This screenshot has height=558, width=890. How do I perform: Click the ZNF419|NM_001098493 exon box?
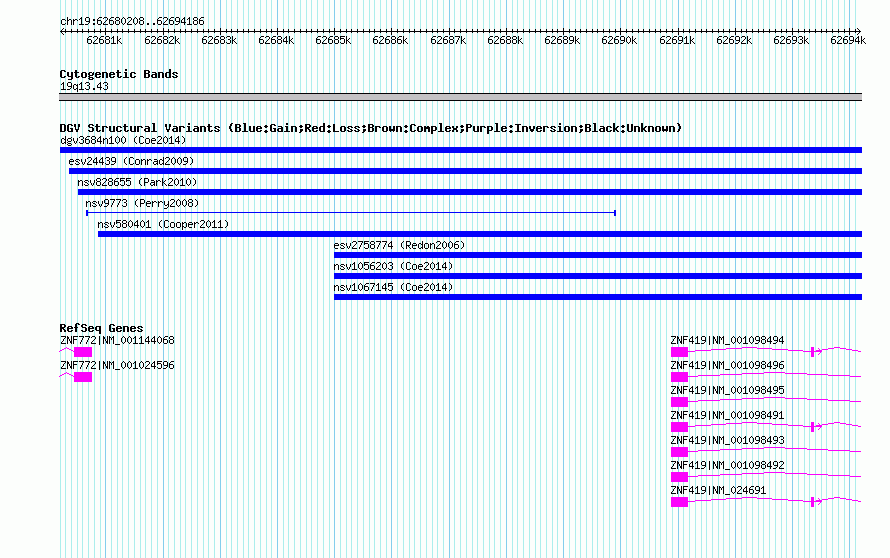point(679,452)
